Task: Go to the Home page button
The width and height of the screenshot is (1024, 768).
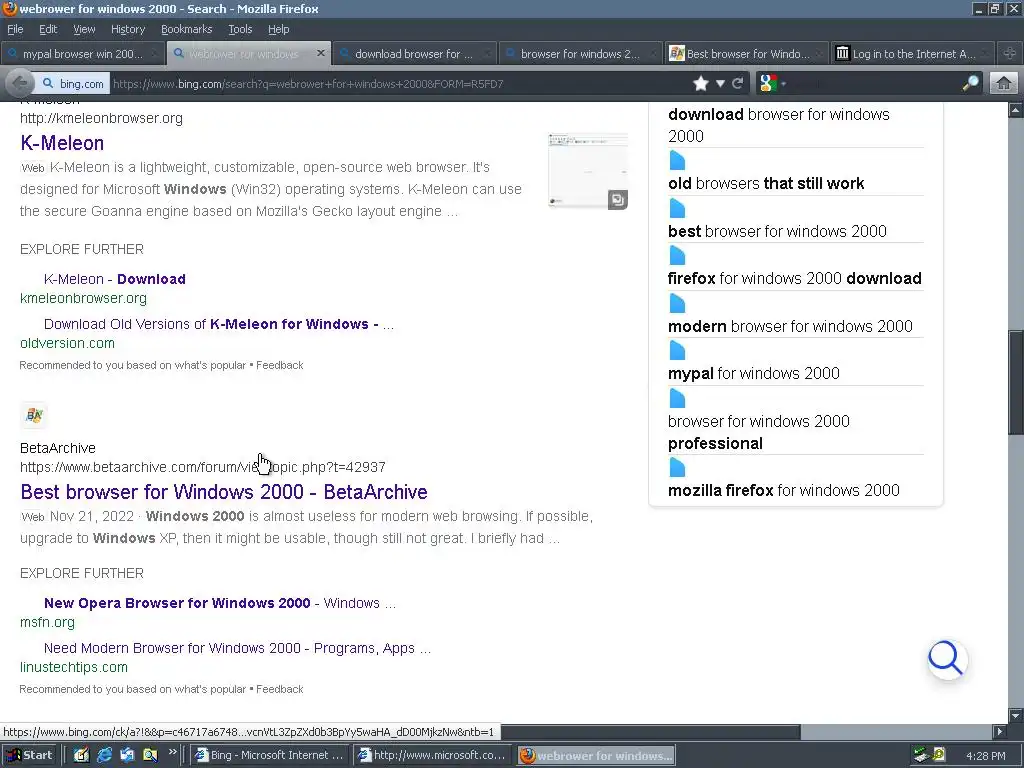Action: click(1003, 84)
